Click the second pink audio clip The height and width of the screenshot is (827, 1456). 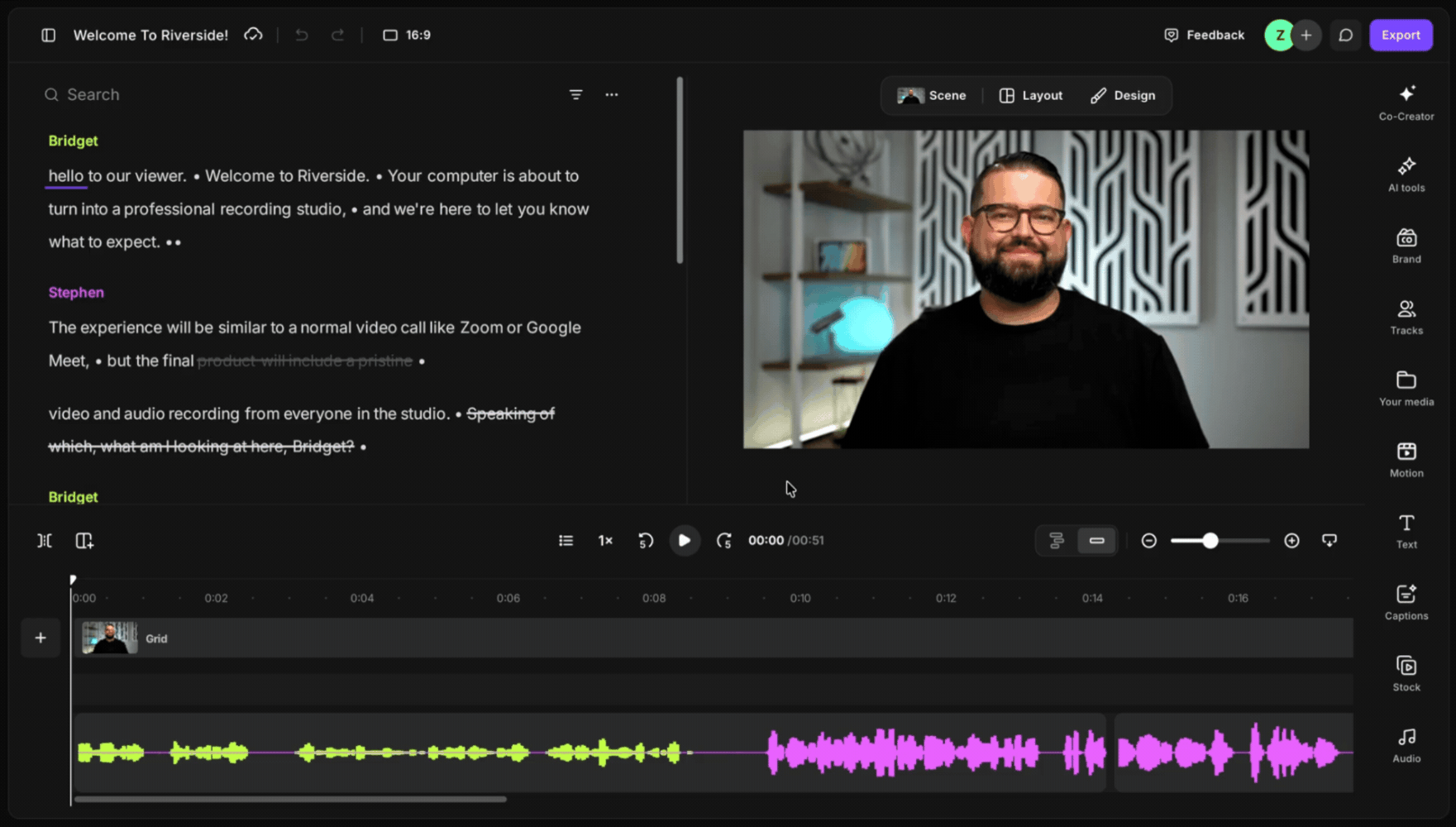(x=1234, y=752)
